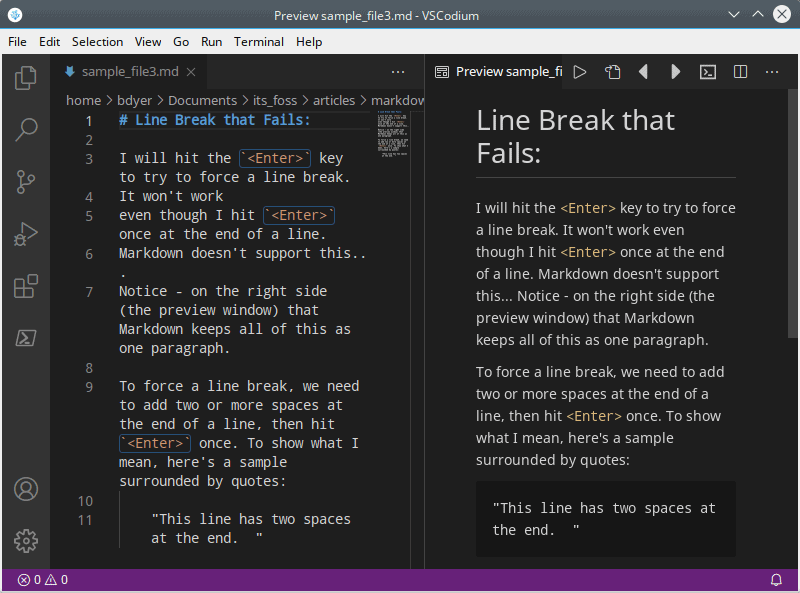Click the Show Source file icon in preview toolbar

point(612,72)
